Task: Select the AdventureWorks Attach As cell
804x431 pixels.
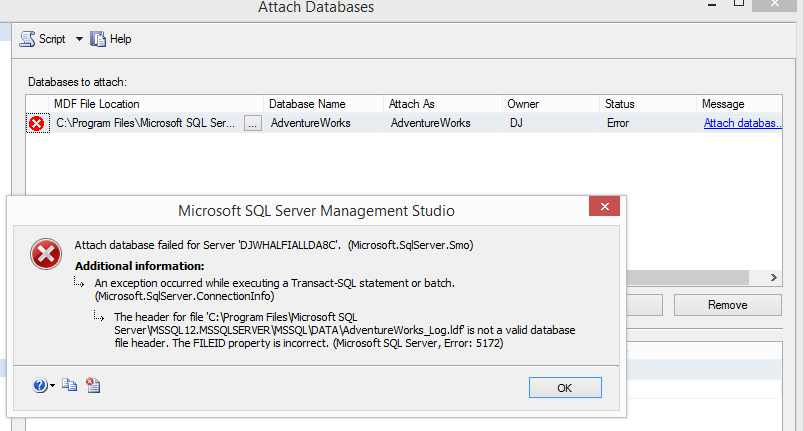Action: 443,123
